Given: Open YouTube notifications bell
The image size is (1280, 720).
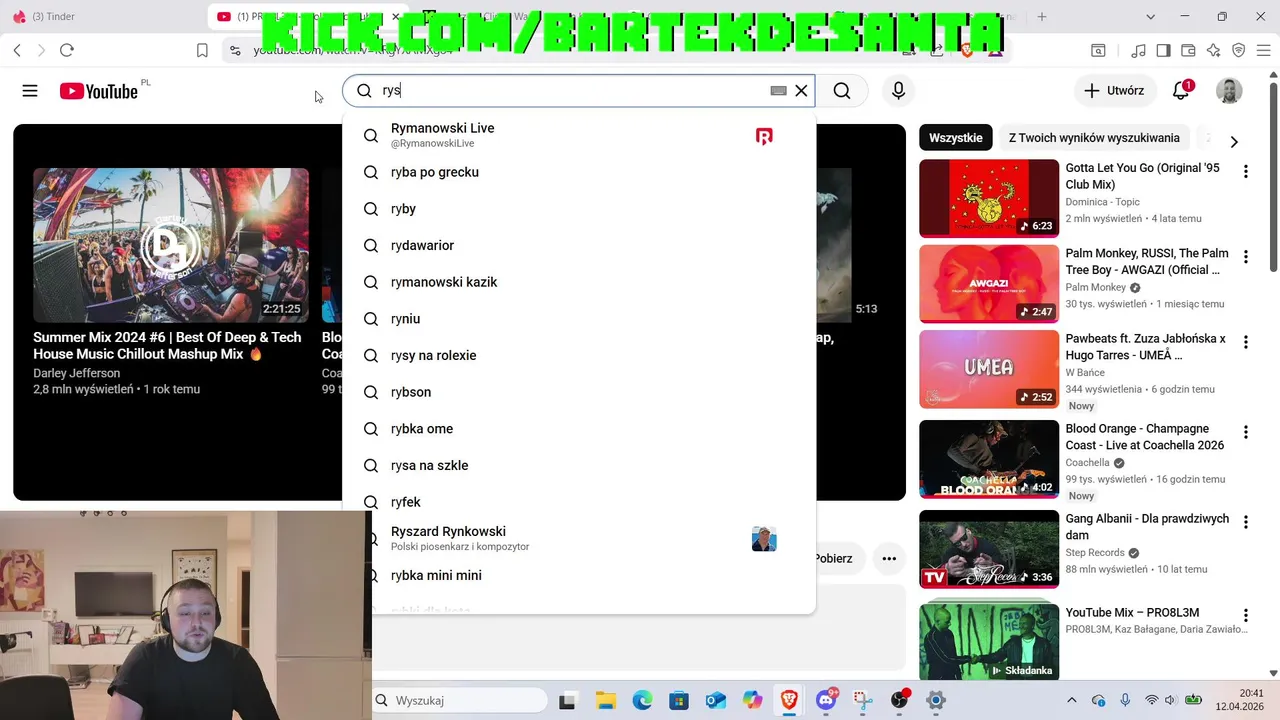Looking at the screenshot, I should (1181, 91).
